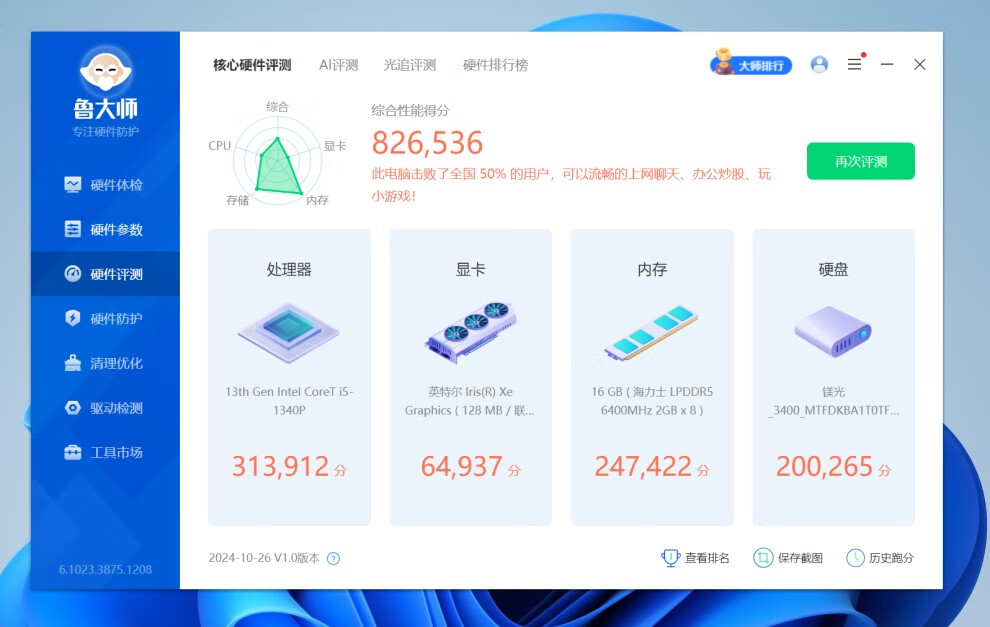
Task: Click the 镁光 disk model text
Action: (833, 401)
